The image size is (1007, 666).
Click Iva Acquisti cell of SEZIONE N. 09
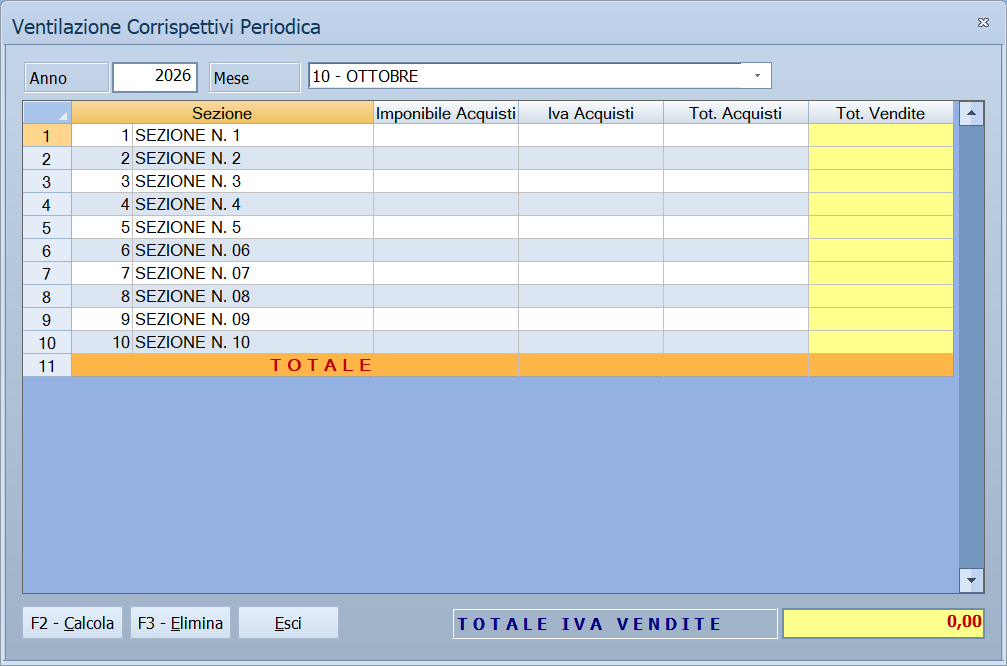tap(591, 319)
